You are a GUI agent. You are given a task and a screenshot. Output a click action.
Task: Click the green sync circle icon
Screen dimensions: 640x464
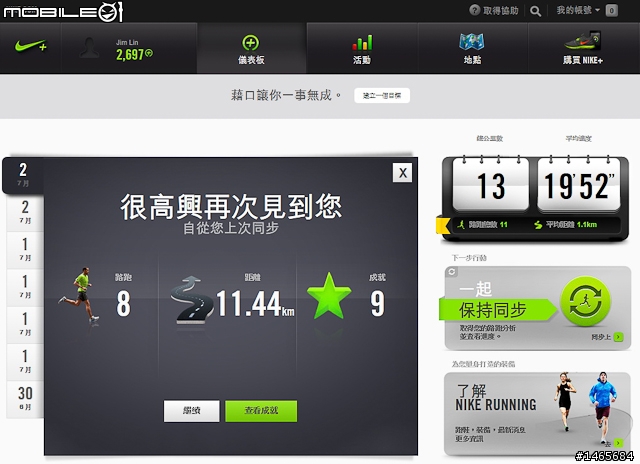(x=585, y=302)
